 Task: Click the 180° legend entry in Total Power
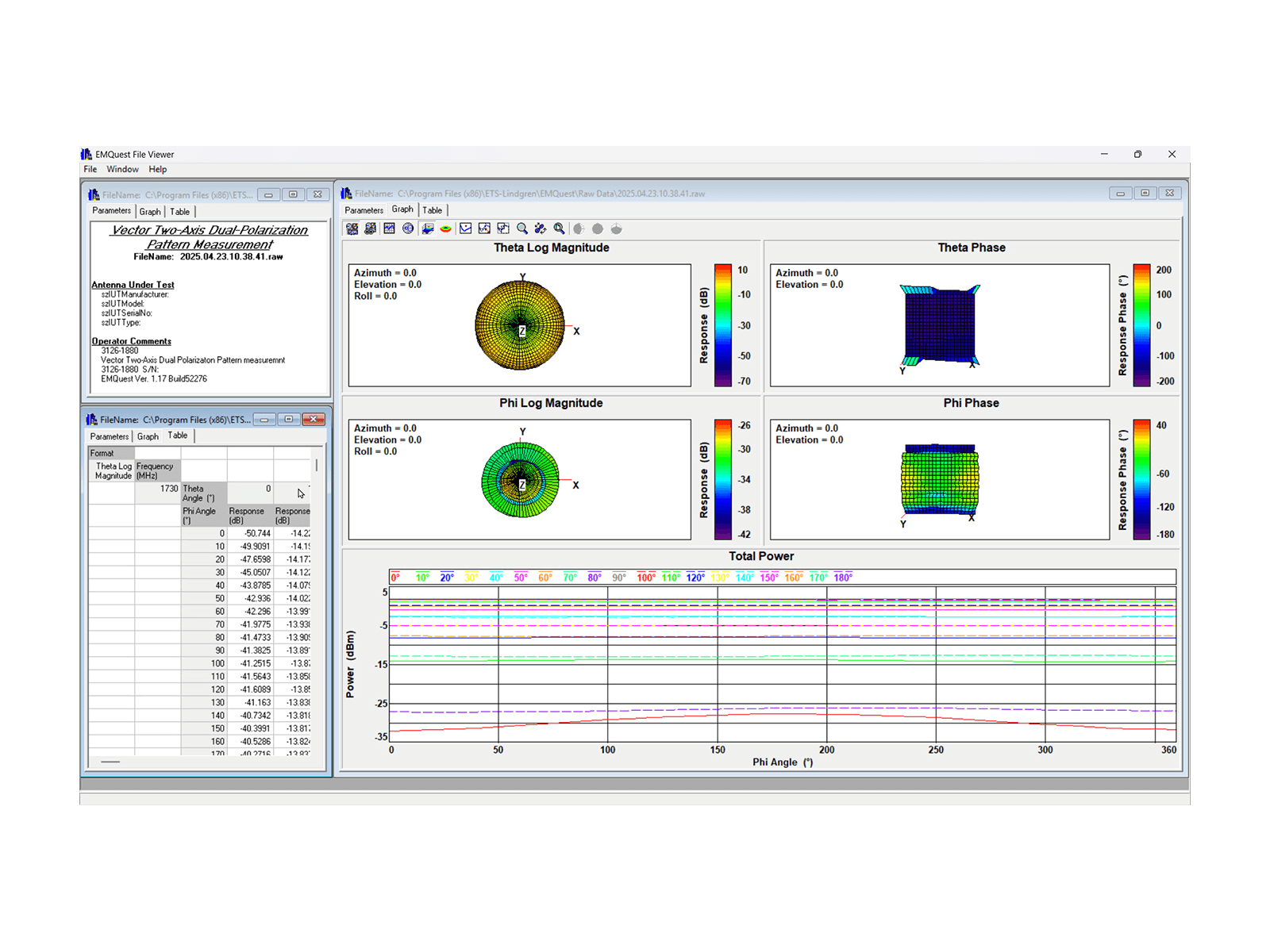843,578
